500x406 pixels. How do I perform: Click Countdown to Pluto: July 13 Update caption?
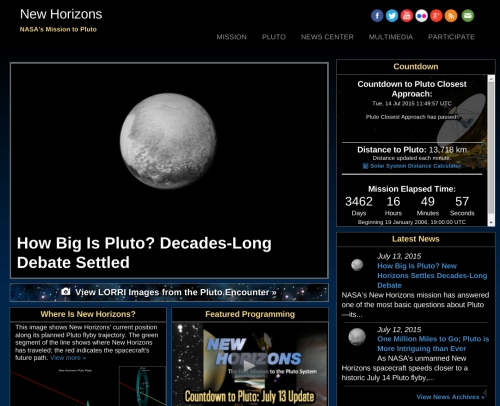[249, 397]
